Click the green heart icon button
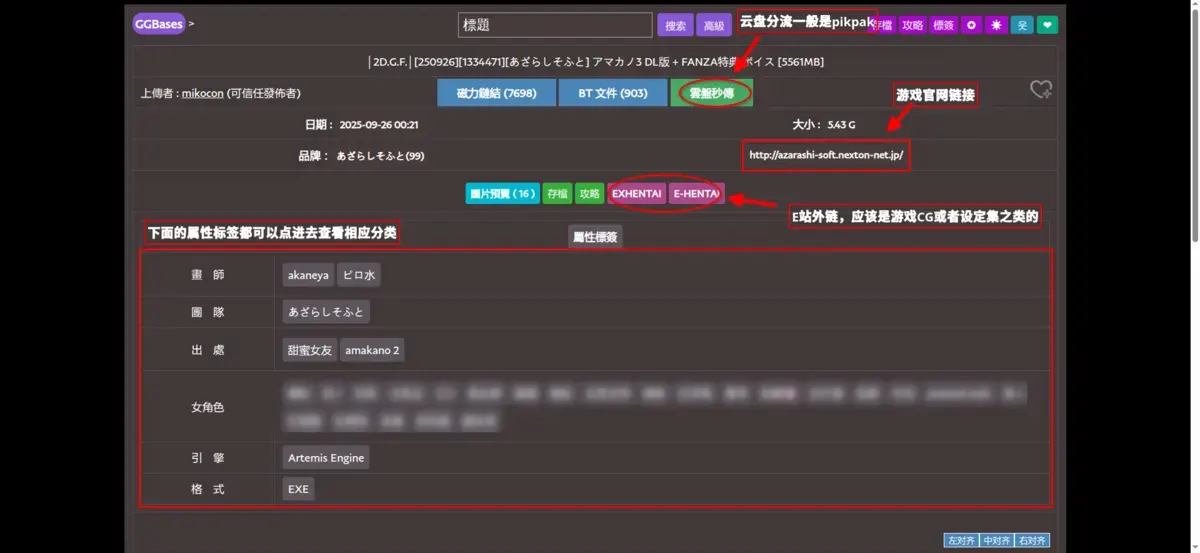 point(1047,25)
